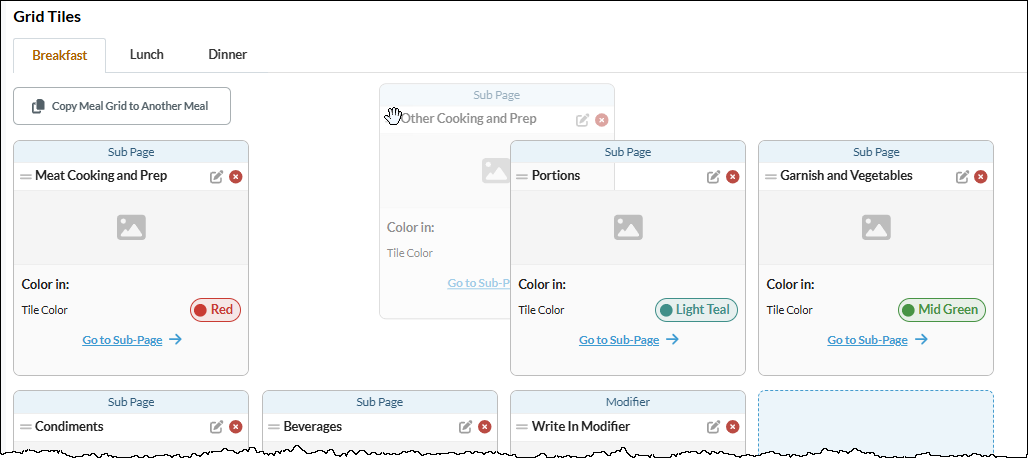This screenshot has width=1028, height=458.
Task: Open edit for the Condiments tile
Action: click(x=216, y=427)
